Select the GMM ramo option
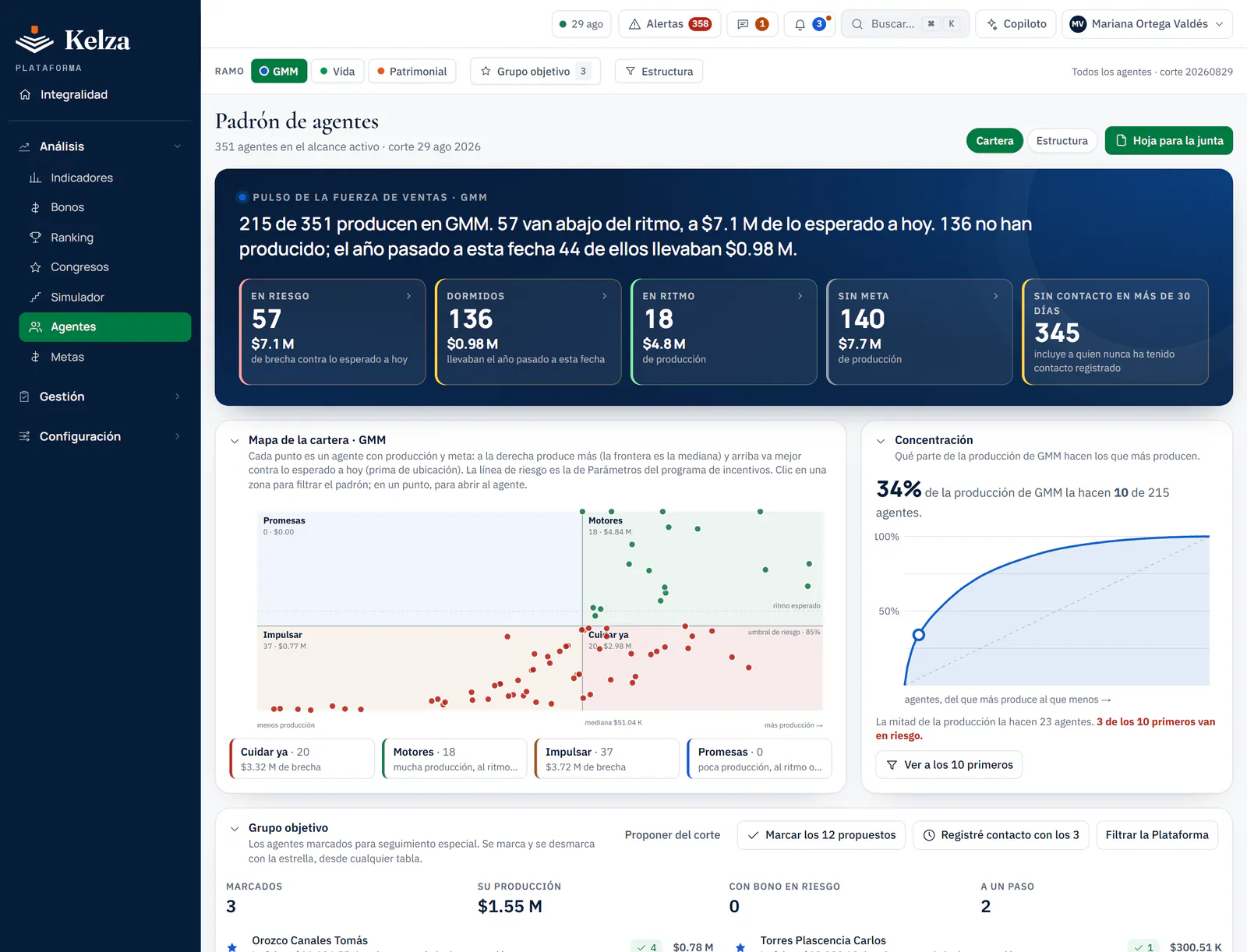1247x952 pixels. pyautogui.click(x=279, y=71)
